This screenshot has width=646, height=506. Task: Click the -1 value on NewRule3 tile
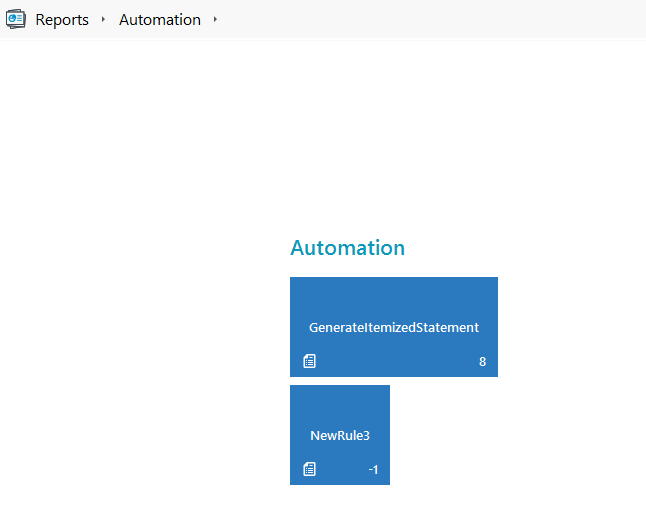coord(373,470)
